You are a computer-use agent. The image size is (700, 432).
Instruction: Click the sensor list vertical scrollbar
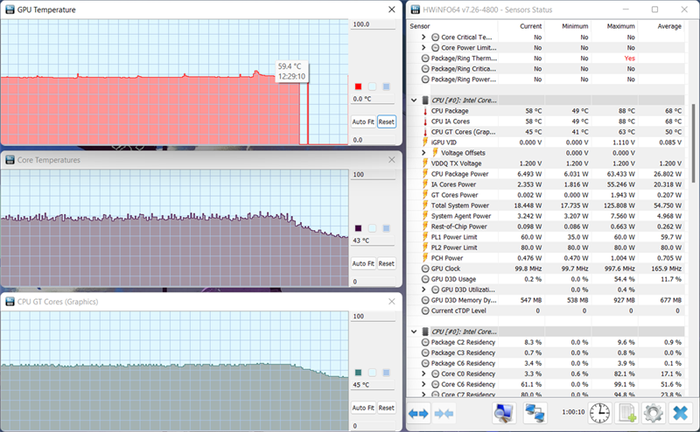pyautogui.click(x=693, y=143)
